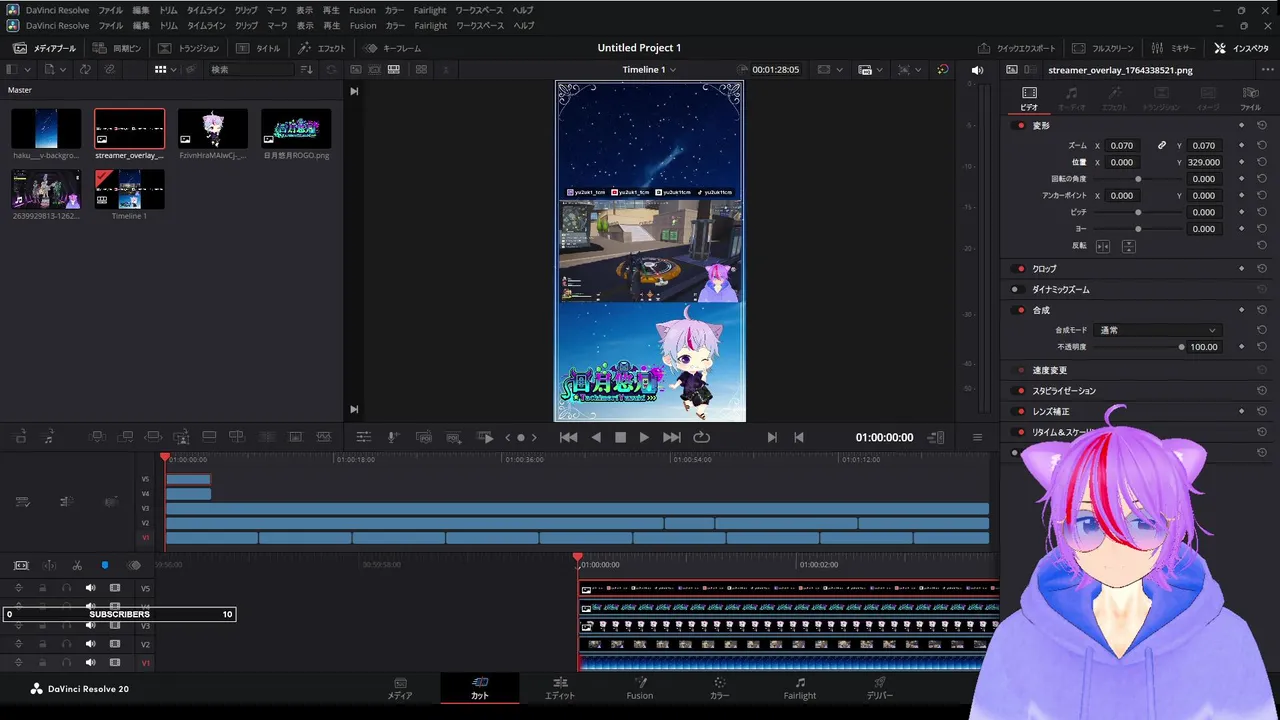1280x720 pixels.
Task: Jump to the timeline end
Action: coord(672,437)
